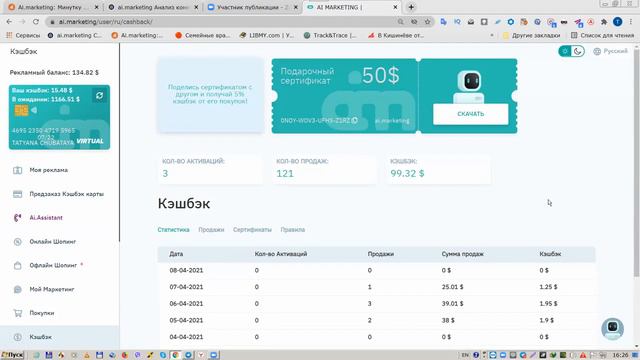Open Предзаказ Кэшбэк карты menu item
This screenshot has width=640, height=360.
tap(66, 194)
